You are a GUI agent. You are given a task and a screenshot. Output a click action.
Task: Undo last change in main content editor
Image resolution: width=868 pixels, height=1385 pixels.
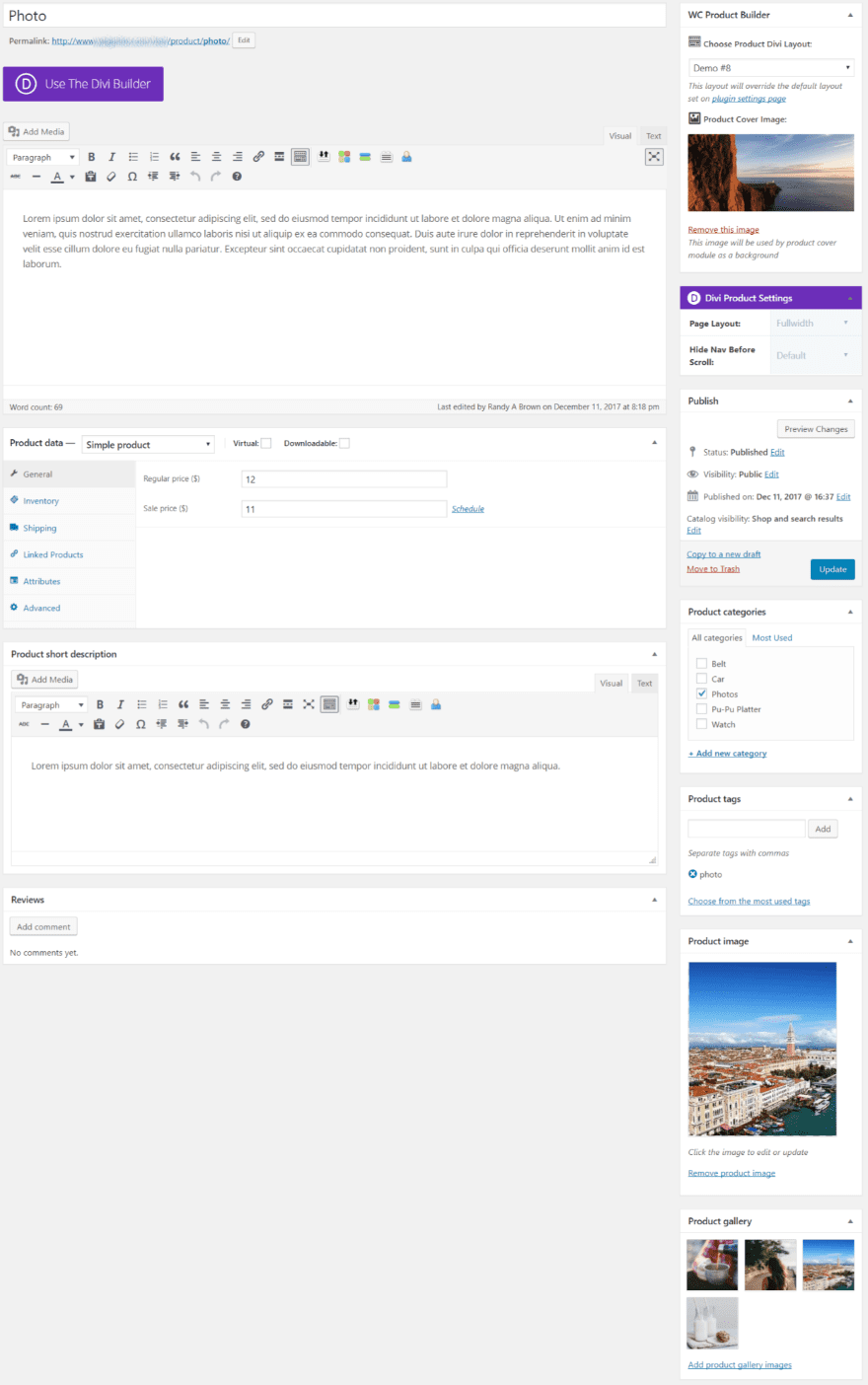click(195, 177)
